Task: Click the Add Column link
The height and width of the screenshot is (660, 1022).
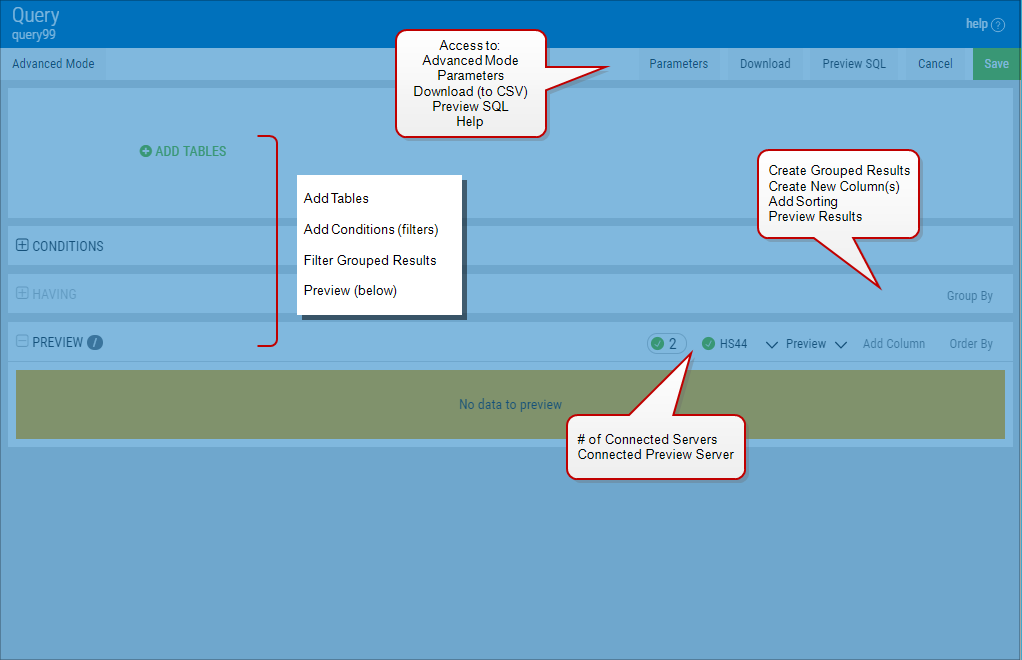Action: (893, 344)
